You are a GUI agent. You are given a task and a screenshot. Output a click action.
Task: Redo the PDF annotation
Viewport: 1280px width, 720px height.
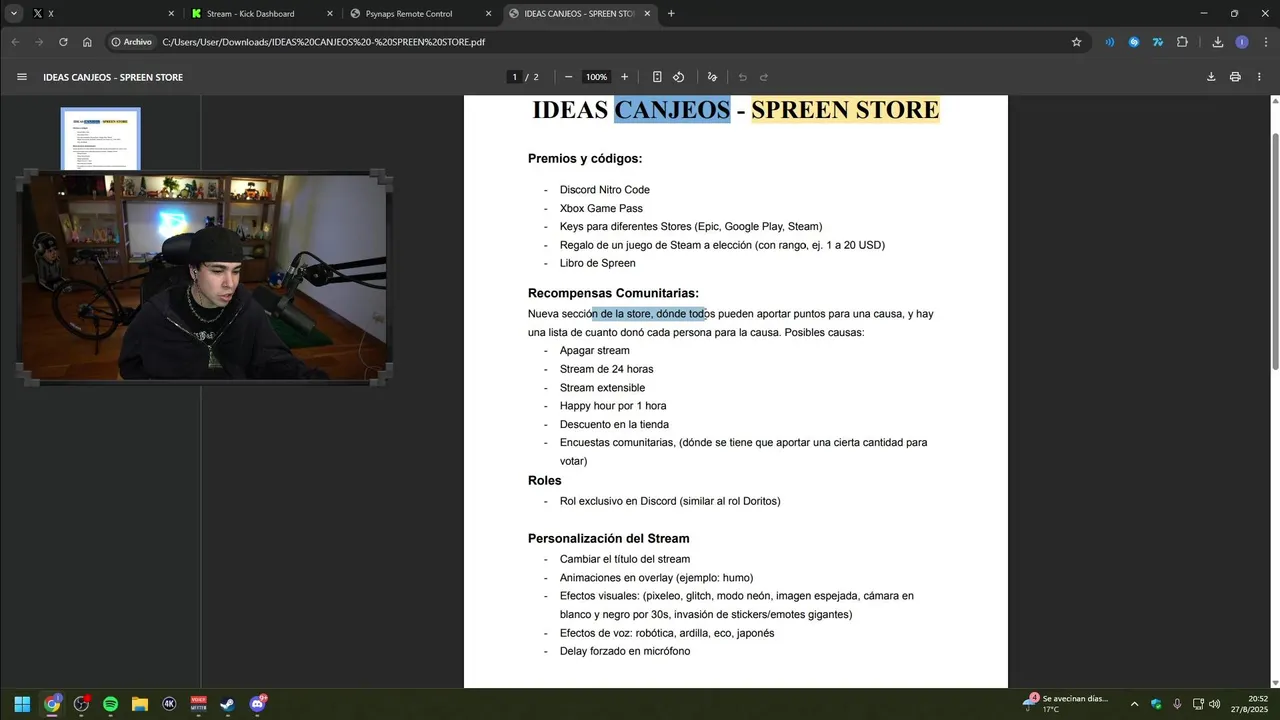pos(764,77)
